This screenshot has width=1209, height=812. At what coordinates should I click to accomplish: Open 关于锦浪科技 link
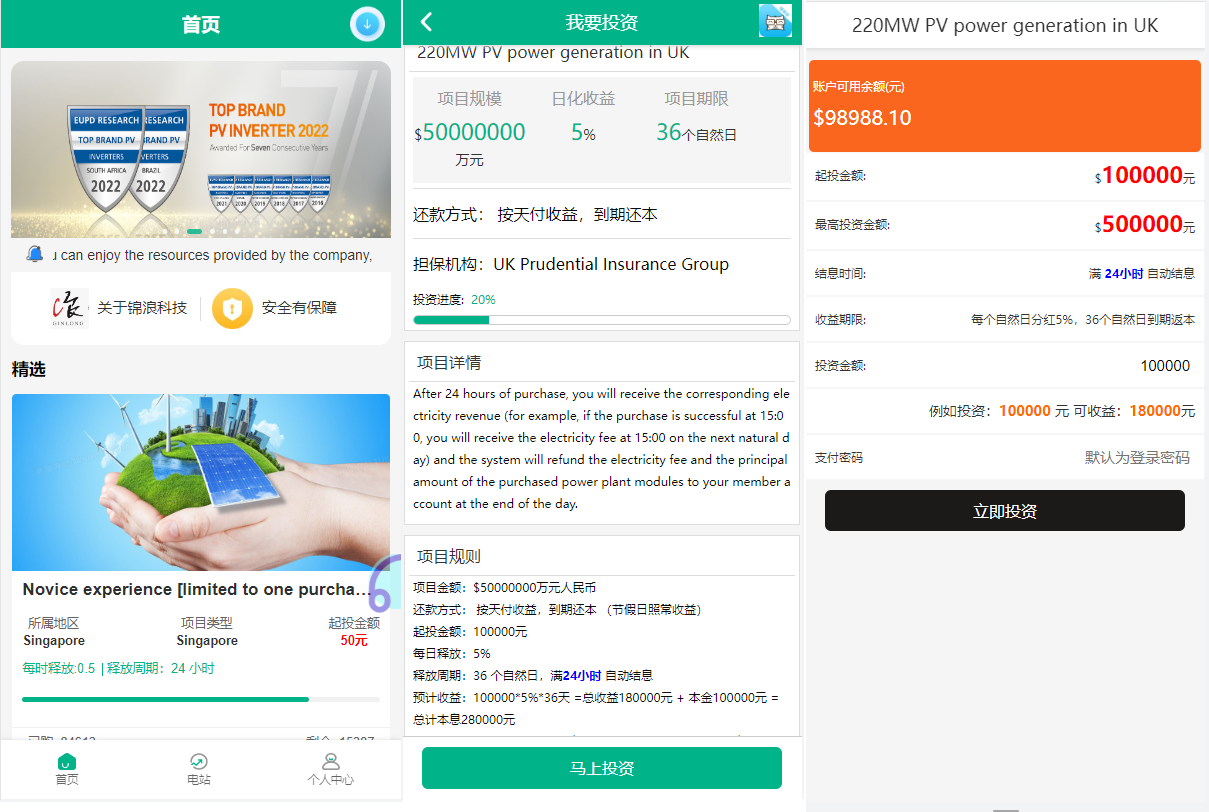click(x=142, y=308)
